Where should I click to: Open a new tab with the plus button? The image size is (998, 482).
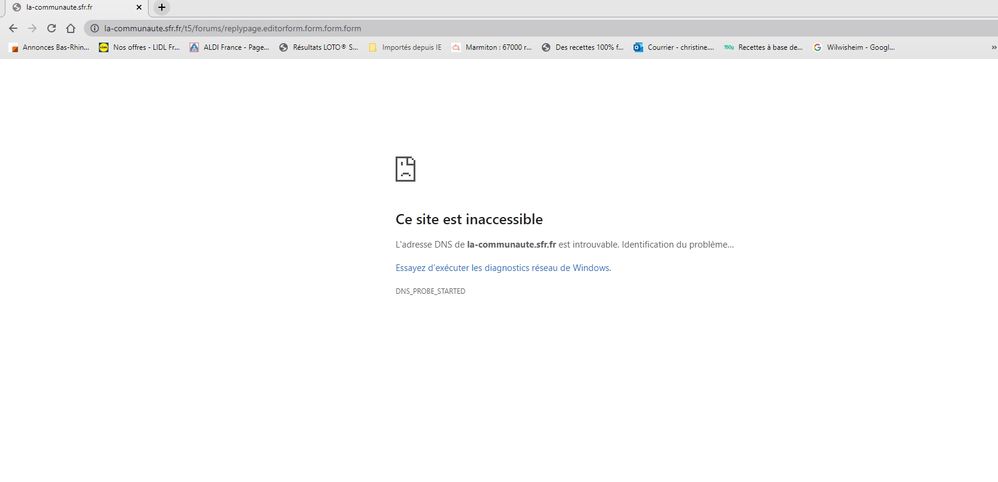[x=162, y=8]
